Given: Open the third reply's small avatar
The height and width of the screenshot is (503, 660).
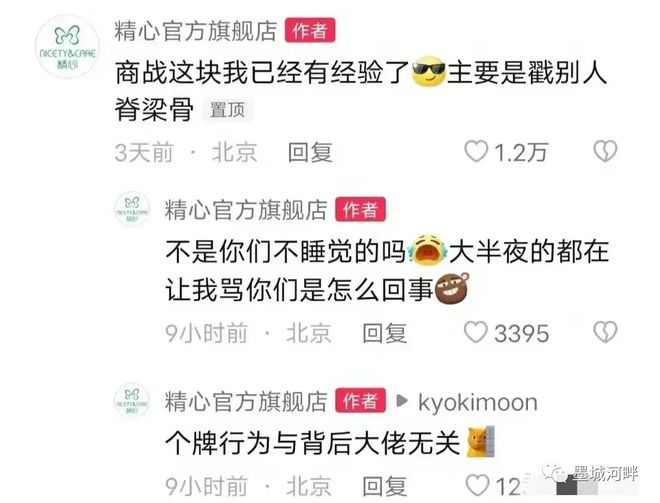Looking at the screenshot, I should tap(132, 400).
